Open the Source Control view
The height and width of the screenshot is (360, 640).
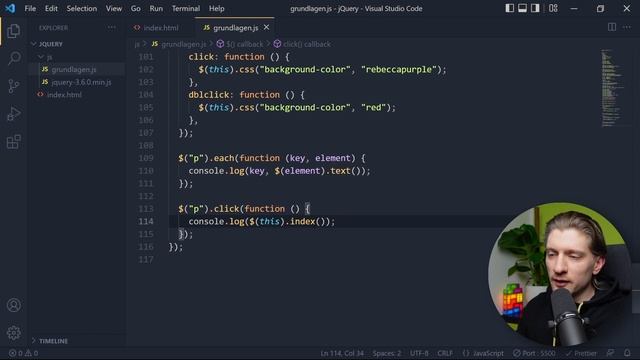(13, 86)
